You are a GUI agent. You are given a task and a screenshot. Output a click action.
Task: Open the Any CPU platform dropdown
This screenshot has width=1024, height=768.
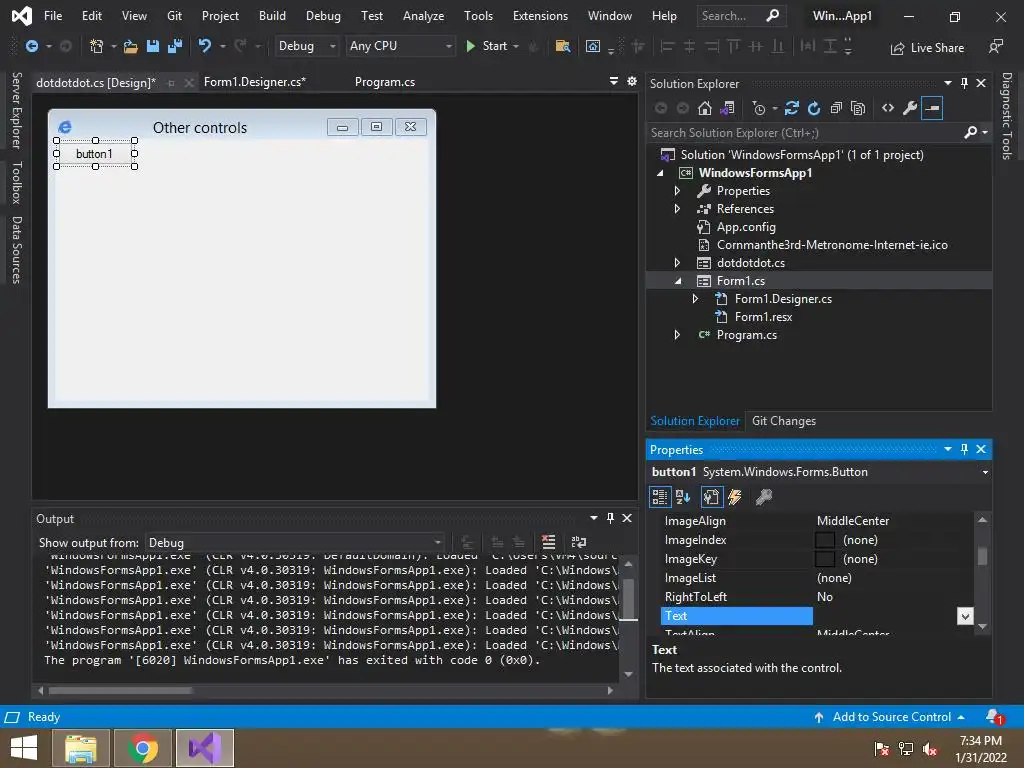coord(400,46)
